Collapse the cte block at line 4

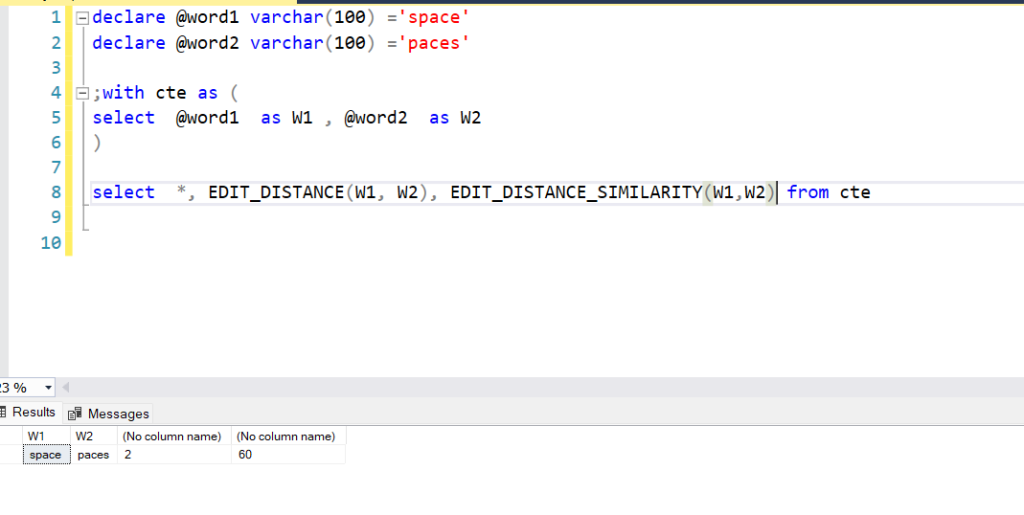[x=82, y=93]
